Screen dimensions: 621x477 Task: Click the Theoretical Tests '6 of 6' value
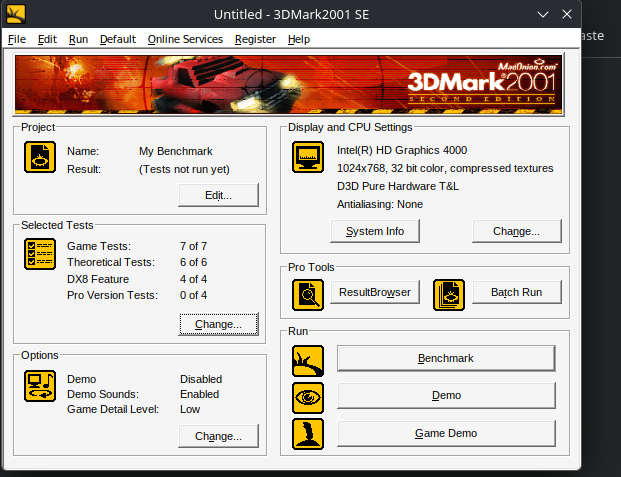[193, 262]
